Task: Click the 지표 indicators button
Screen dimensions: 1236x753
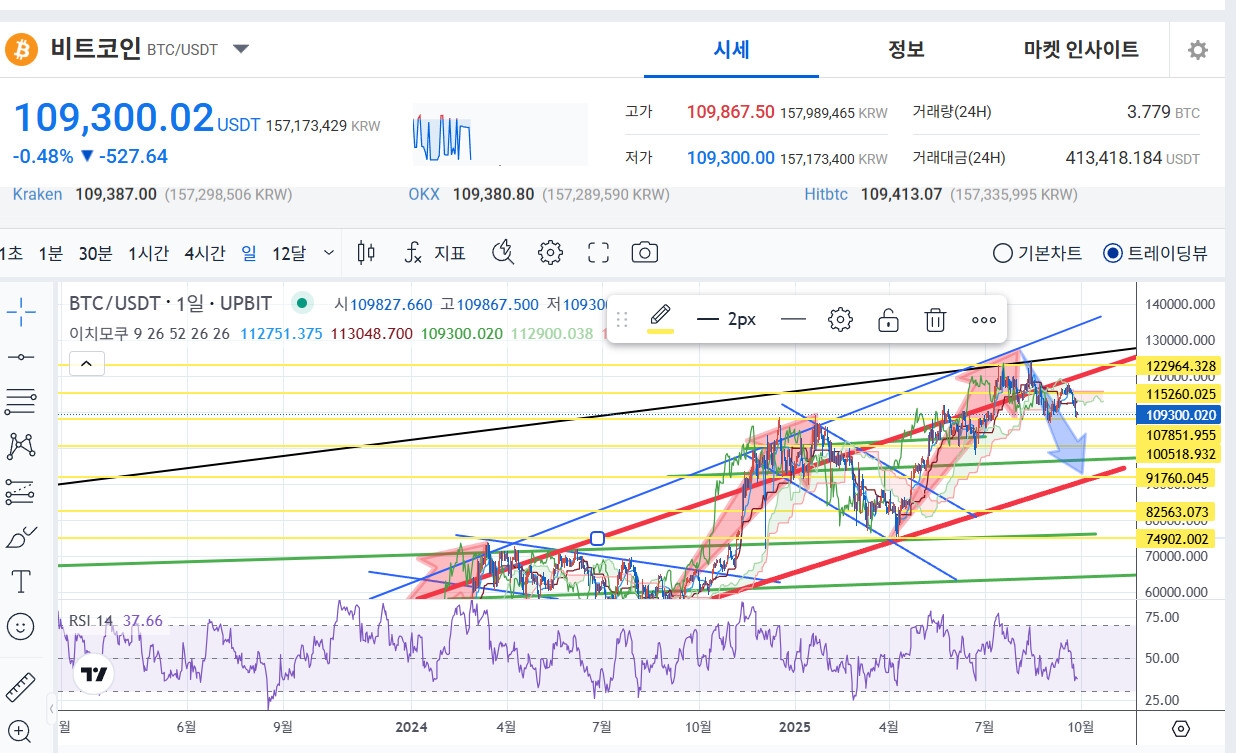Action: pos(435,253)
